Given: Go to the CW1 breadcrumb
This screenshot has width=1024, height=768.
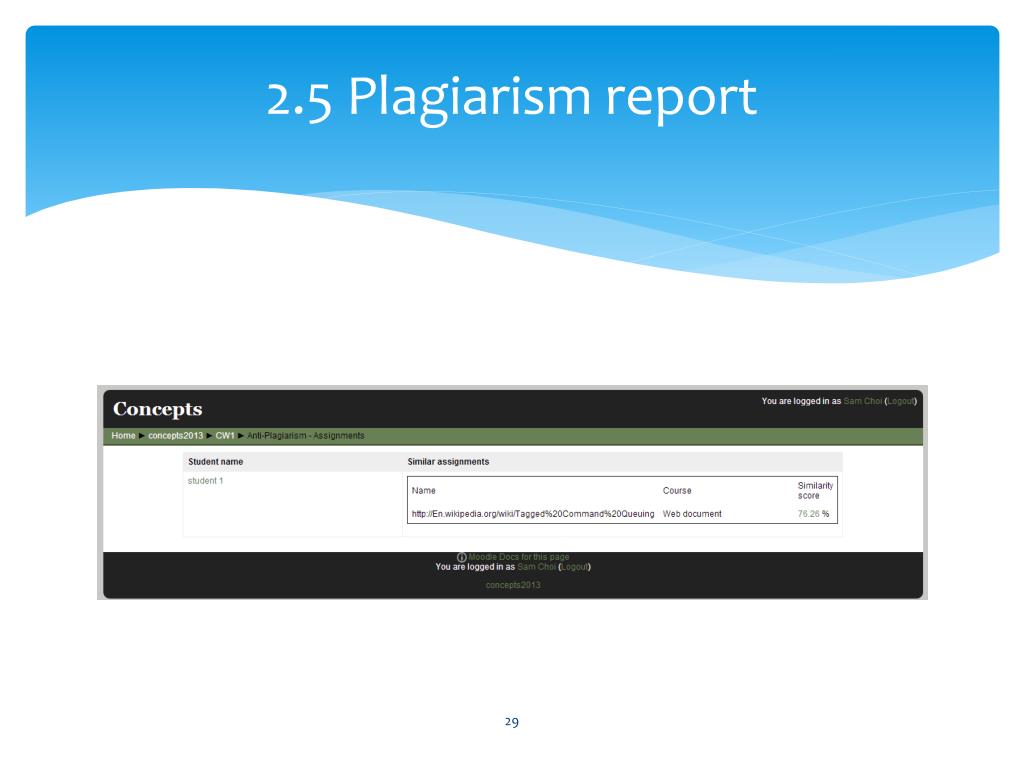Looking at the screenshot, I should (x=225, y=436).
